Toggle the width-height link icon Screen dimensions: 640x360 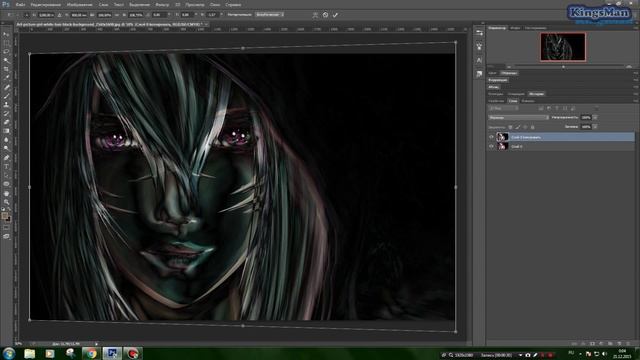click(x=117, y=15)
